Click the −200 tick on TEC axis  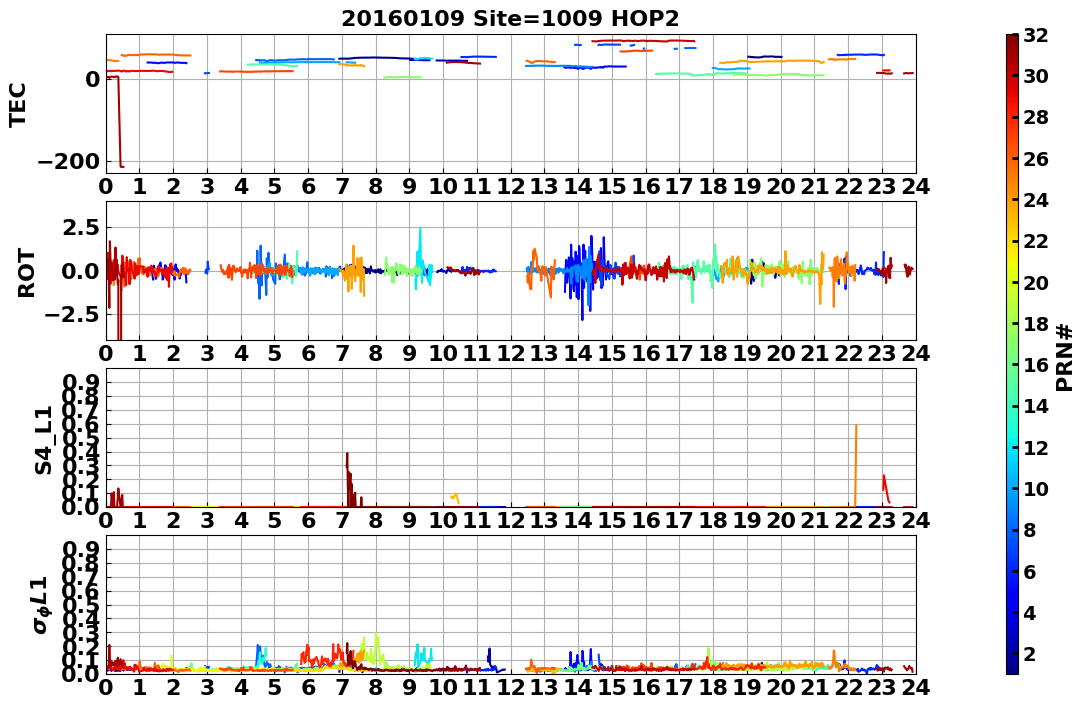click(68, 162)
